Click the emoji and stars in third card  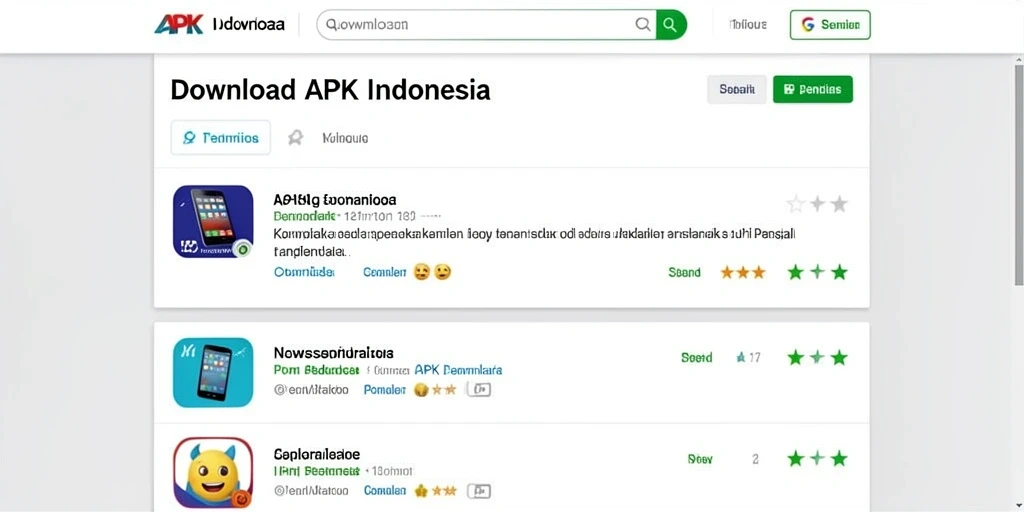(x=435, y=490)
